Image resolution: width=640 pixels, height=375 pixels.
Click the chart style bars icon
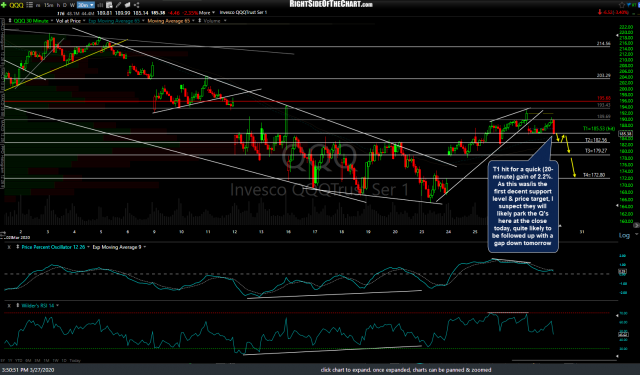pyautogui.click(x=100, y=5)
